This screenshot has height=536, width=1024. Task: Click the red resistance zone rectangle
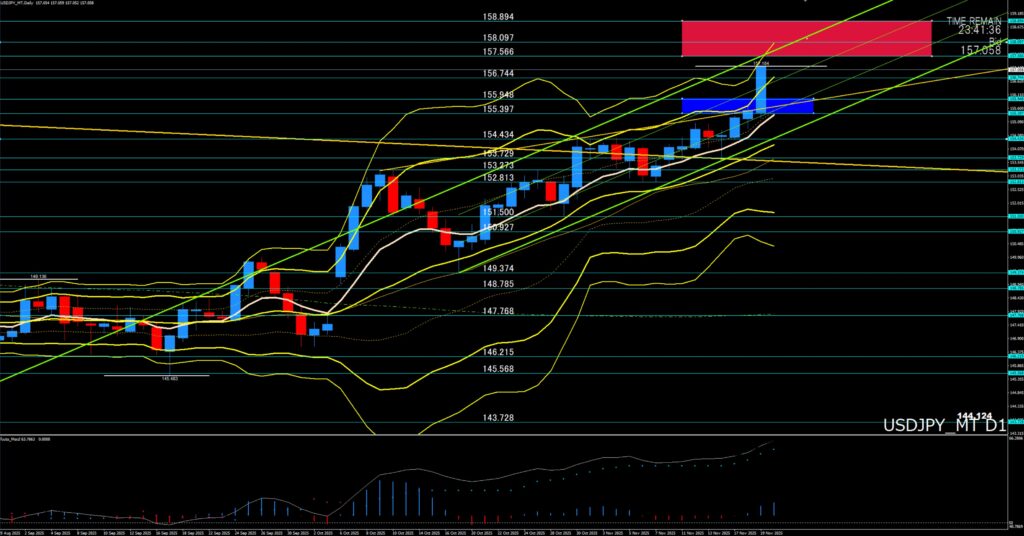[x=806, y=38]
